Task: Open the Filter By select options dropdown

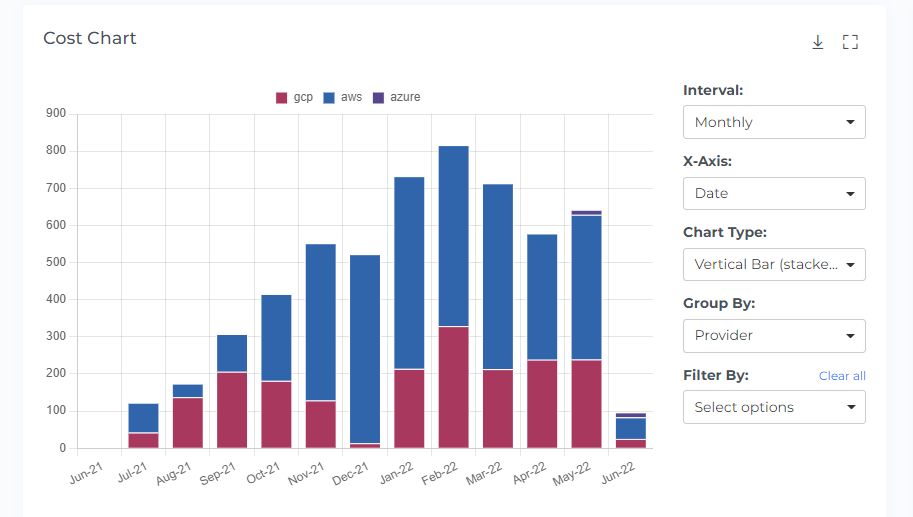Action: click(774, 407)
